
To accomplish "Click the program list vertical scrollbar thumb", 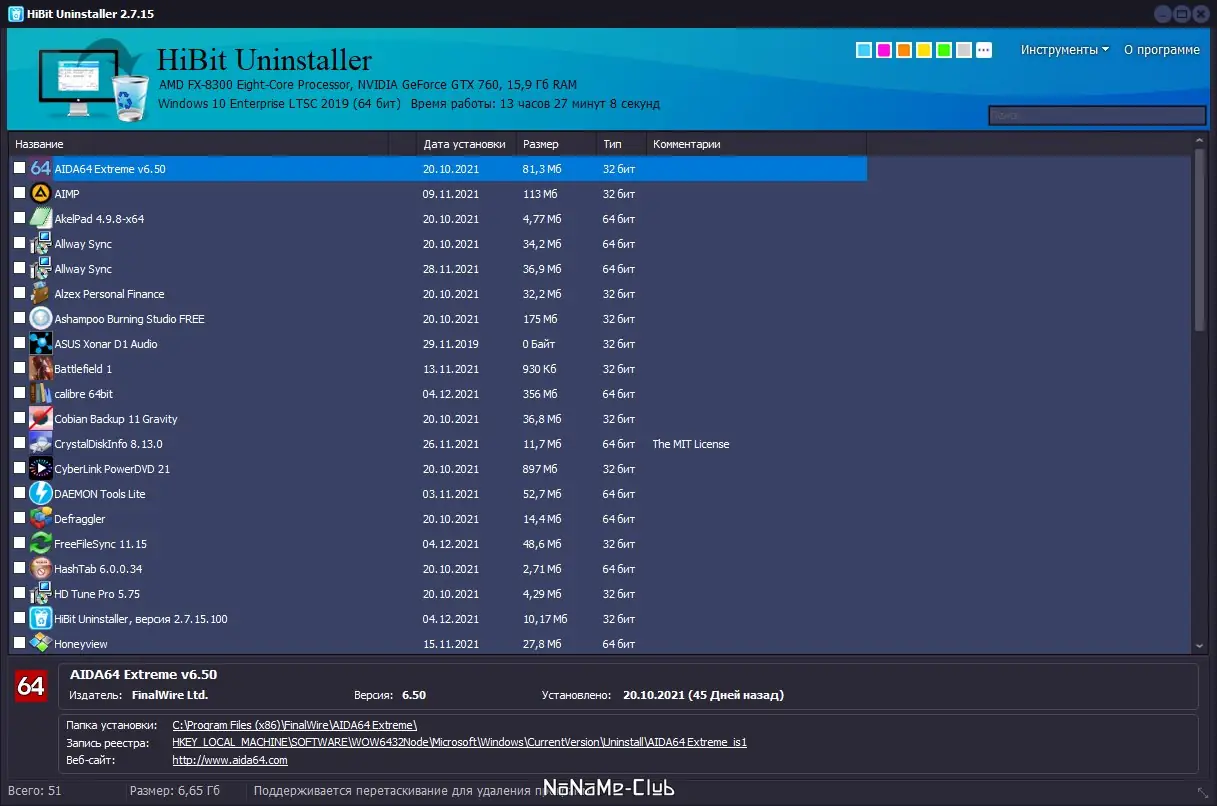I will click(x=1200, y=241).
